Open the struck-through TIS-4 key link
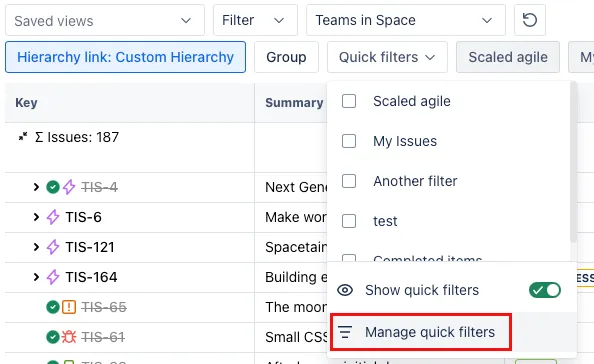Screen dimensions: 594x364 tap(99, 187)
